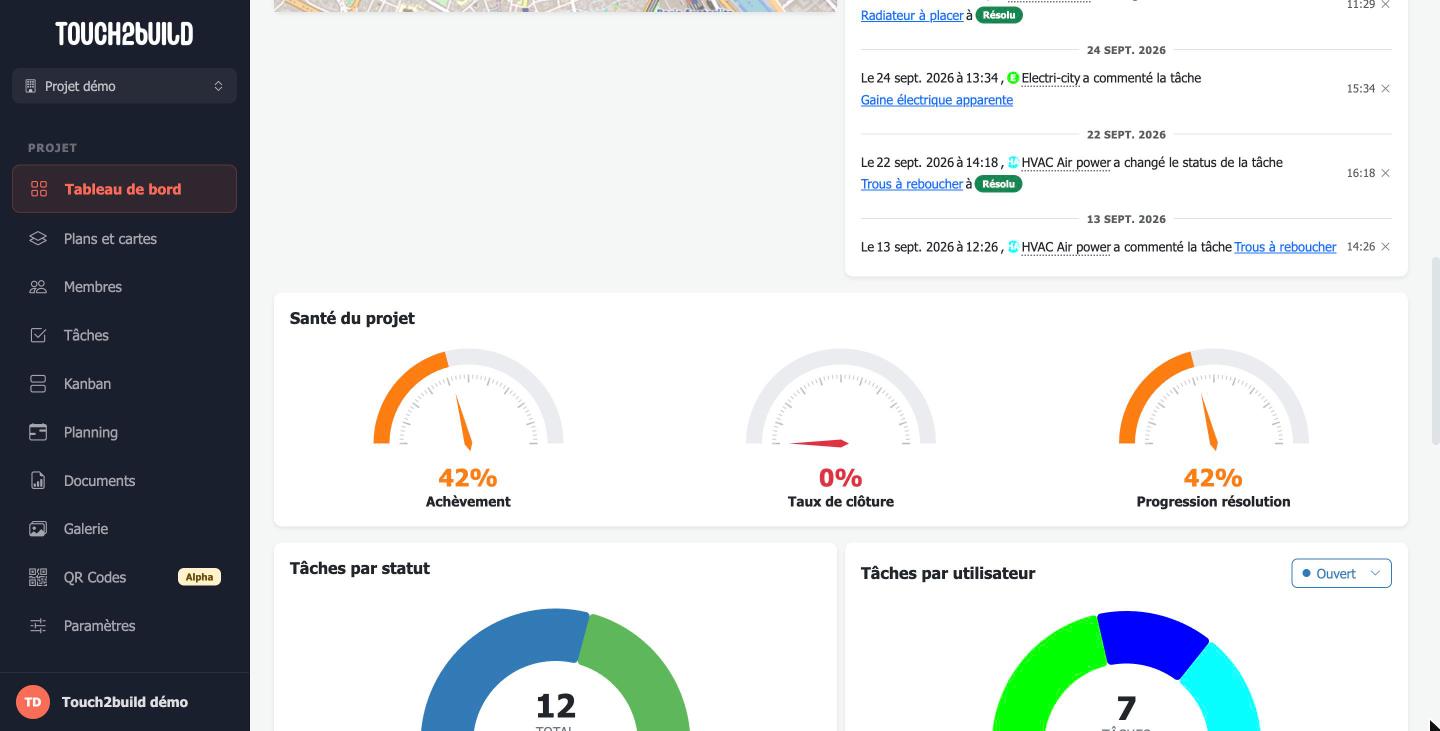1440x731 pixels.
Task: Open the Ouvert status filter dropdown
Action: pos(1341,573)
